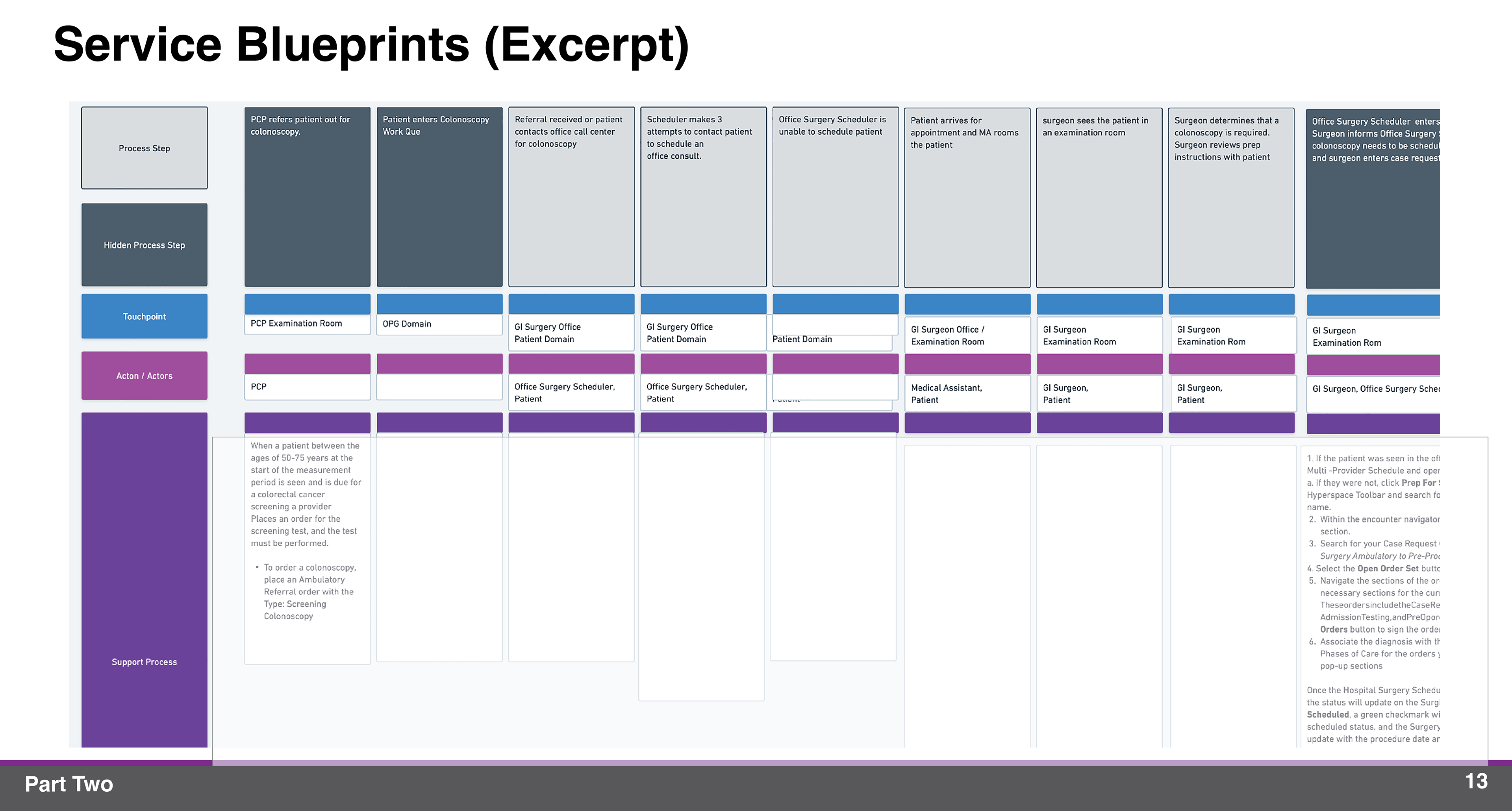Click the PCP Examination Room touchpoint field
1512x811 pixels.
(307, 324)
